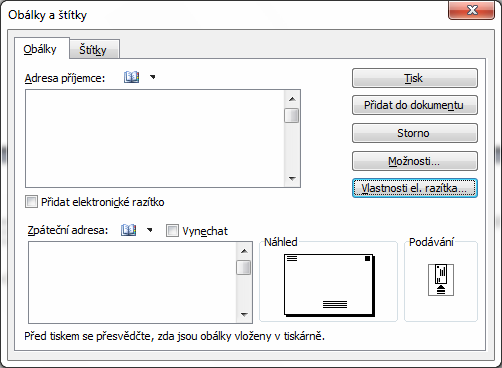Image resolution: width=502 pixels, height=368 pixels.
Task: Click the Tisk button
Action: tap(415, 78)
